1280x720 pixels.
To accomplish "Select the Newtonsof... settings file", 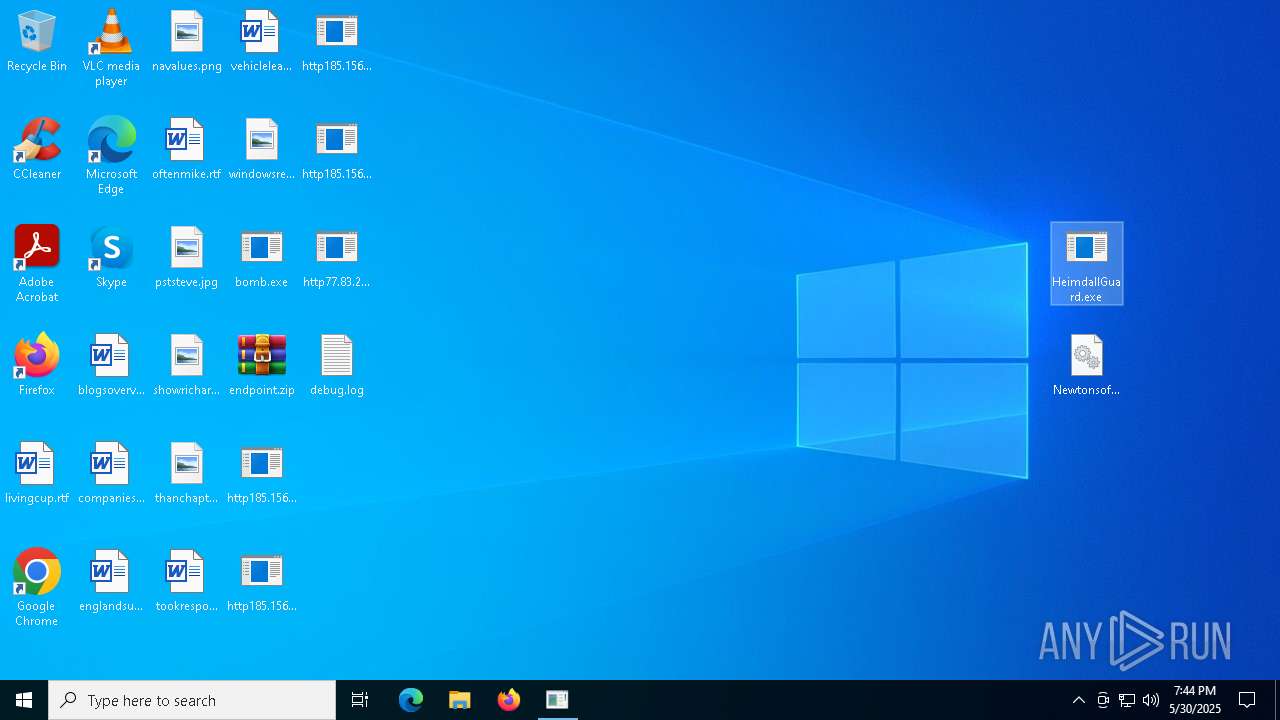I will coord(1087,366).
